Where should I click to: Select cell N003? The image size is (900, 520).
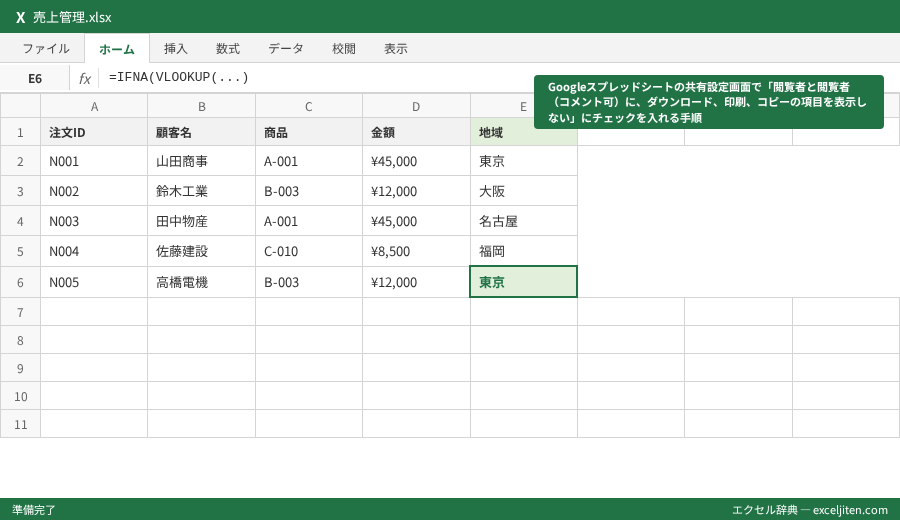(x=94, y=221)
